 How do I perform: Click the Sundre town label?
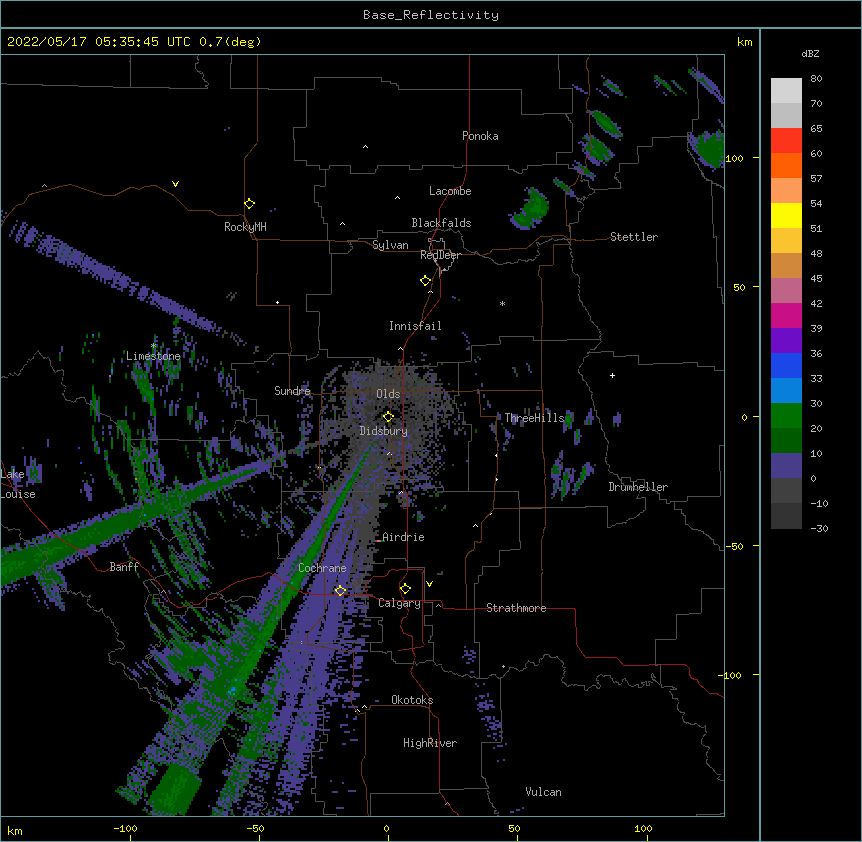point(292,391)
